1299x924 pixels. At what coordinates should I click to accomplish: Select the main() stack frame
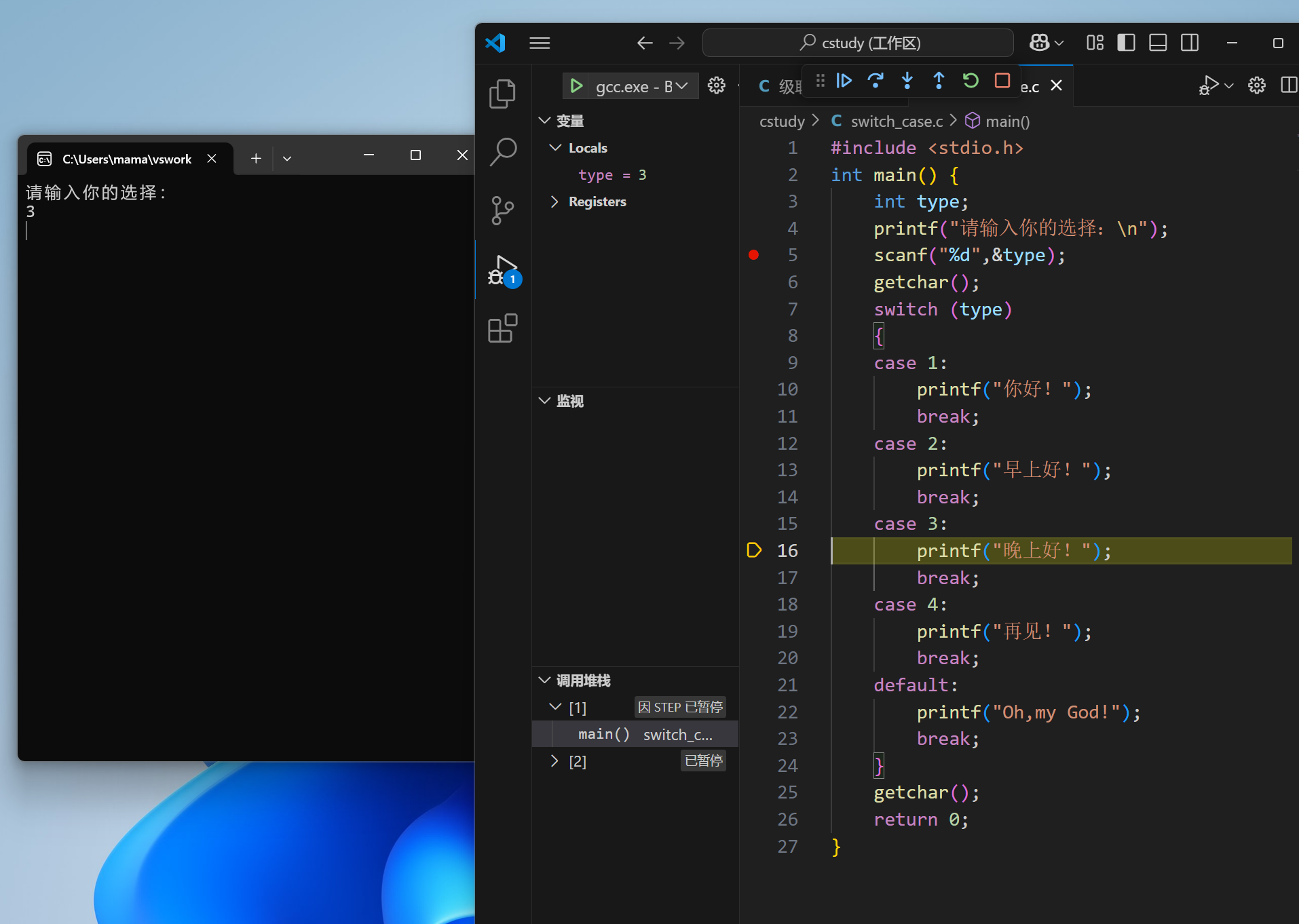(635, 734)
